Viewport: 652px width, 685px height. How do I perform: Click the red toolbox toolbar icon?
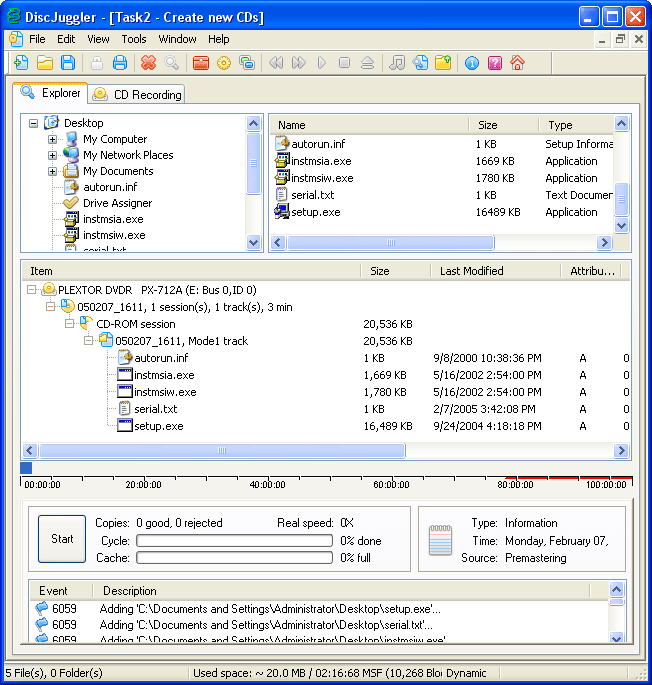(x=201, y=63)
